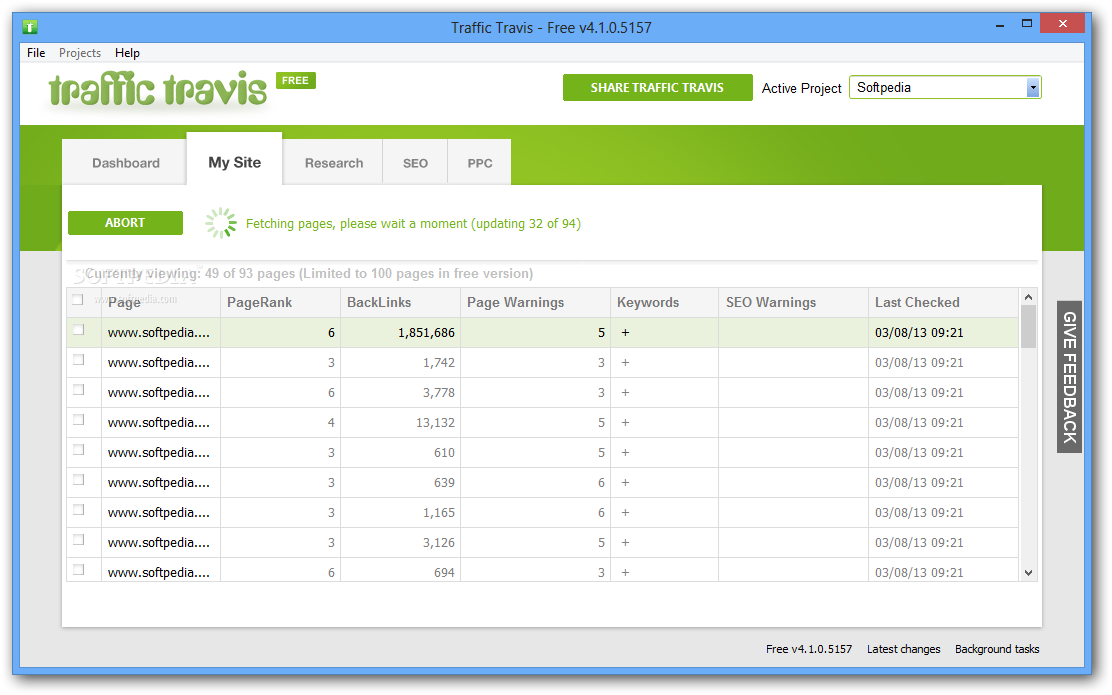Sort by the BackLinks column header
Screen dimensions: 1112x695
point(401,303)
